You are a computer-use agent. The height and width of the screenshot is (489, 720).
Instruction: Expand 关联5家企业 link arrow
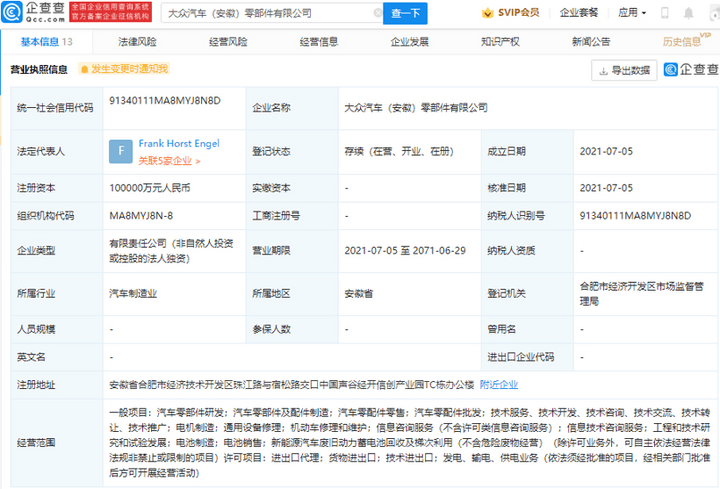point(198,160)
